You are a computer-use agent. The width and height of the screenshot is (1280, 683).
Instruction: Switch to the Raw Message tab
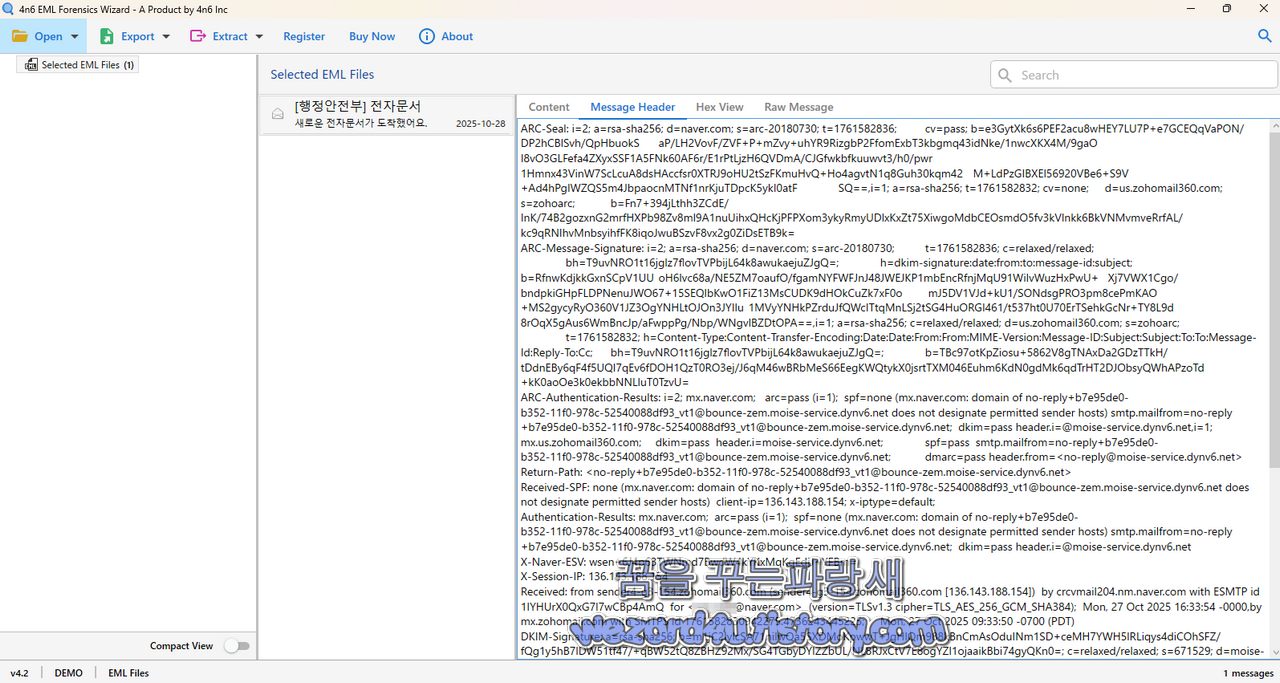(x=799, y=107)
